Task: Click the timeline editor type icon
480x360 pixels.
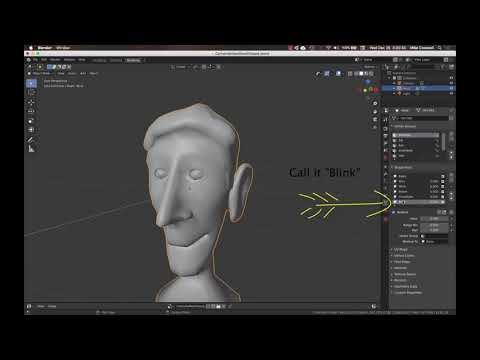Action: pyautogui.click(x=29, y=306)
